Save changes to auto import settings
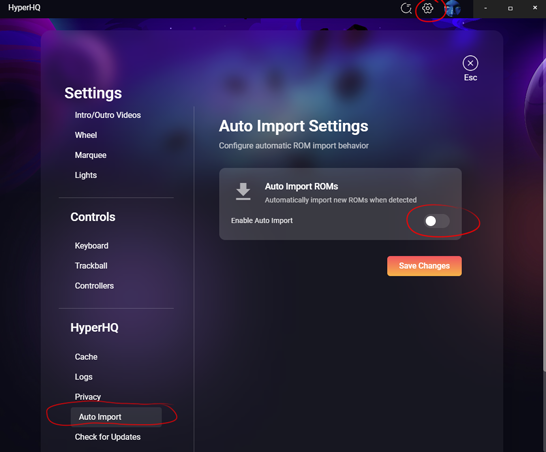This screenshot has width=546, height=452. click(424, 266)
